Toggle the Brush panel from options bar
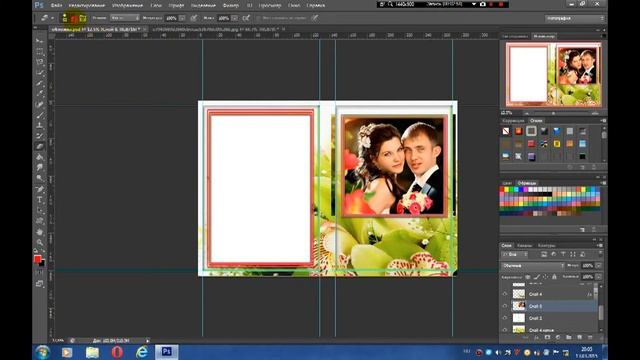This screenshot has height=360, width=640. click(x=82, y=18)
